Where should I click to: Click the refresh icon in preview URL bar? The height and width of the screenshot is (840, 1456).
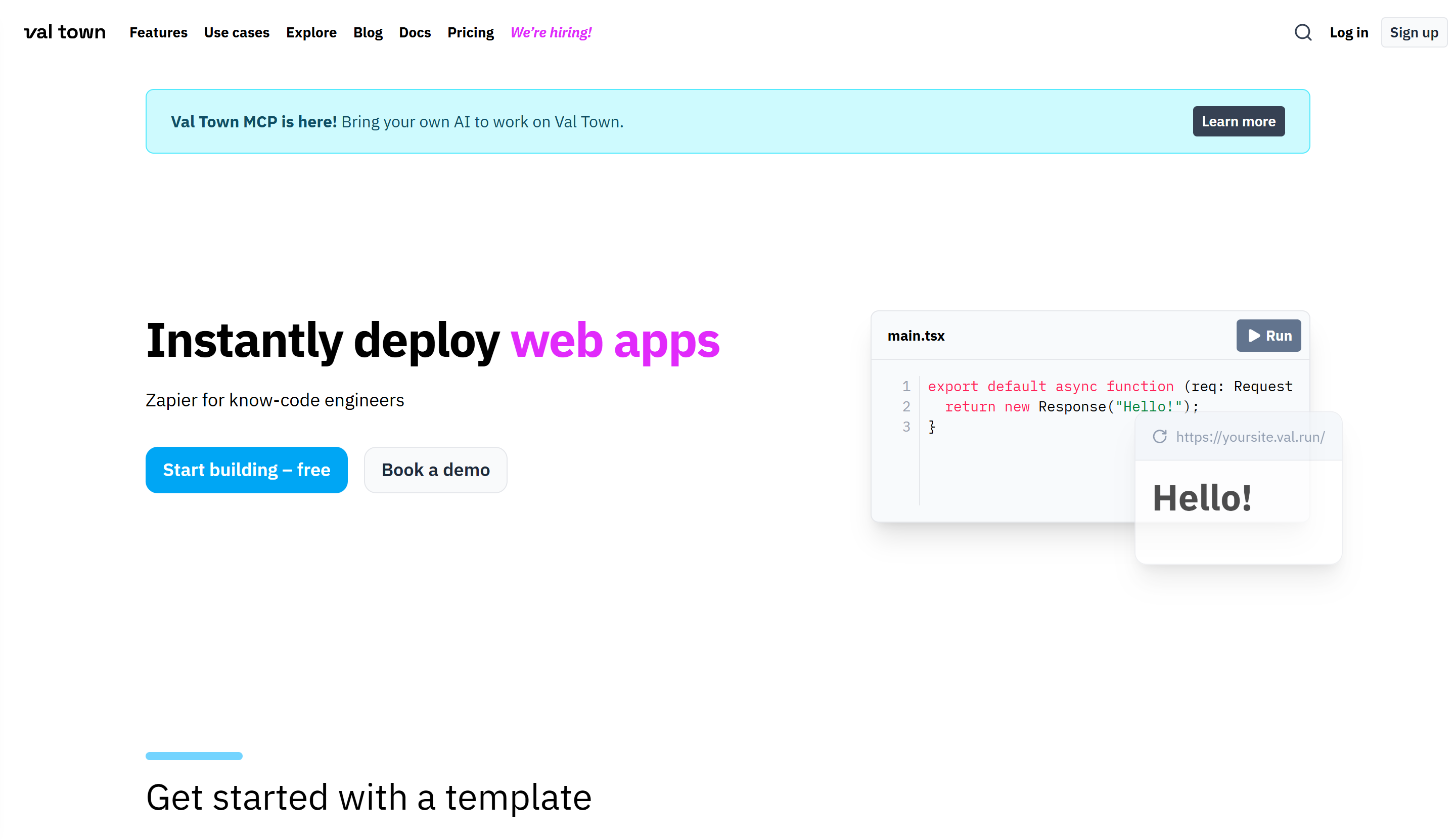[x=1159, y=437]
